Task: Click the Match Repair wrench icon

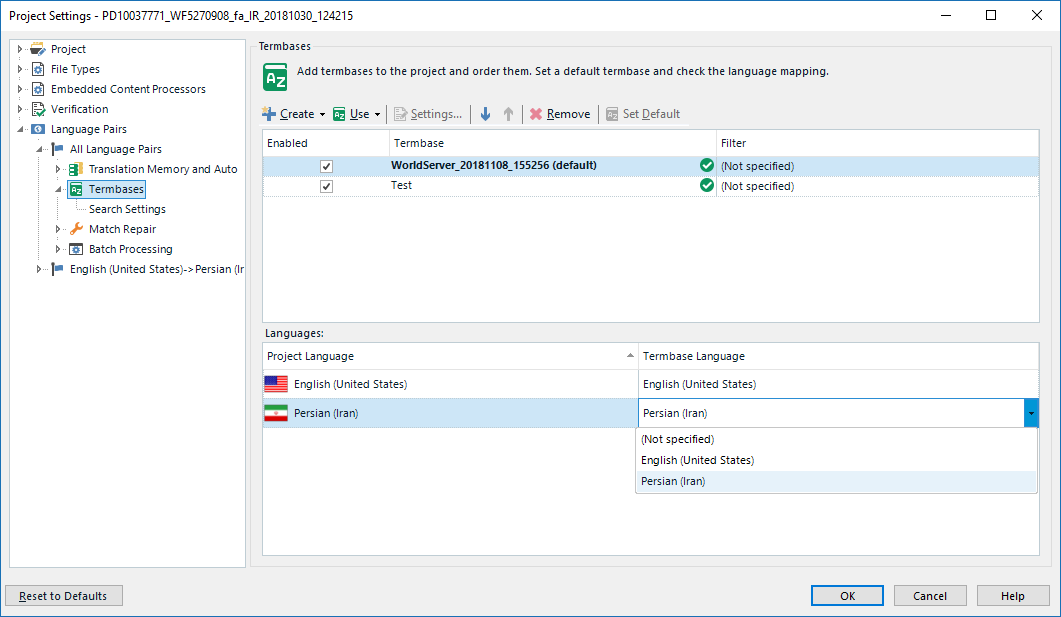Action: [76, 229]
